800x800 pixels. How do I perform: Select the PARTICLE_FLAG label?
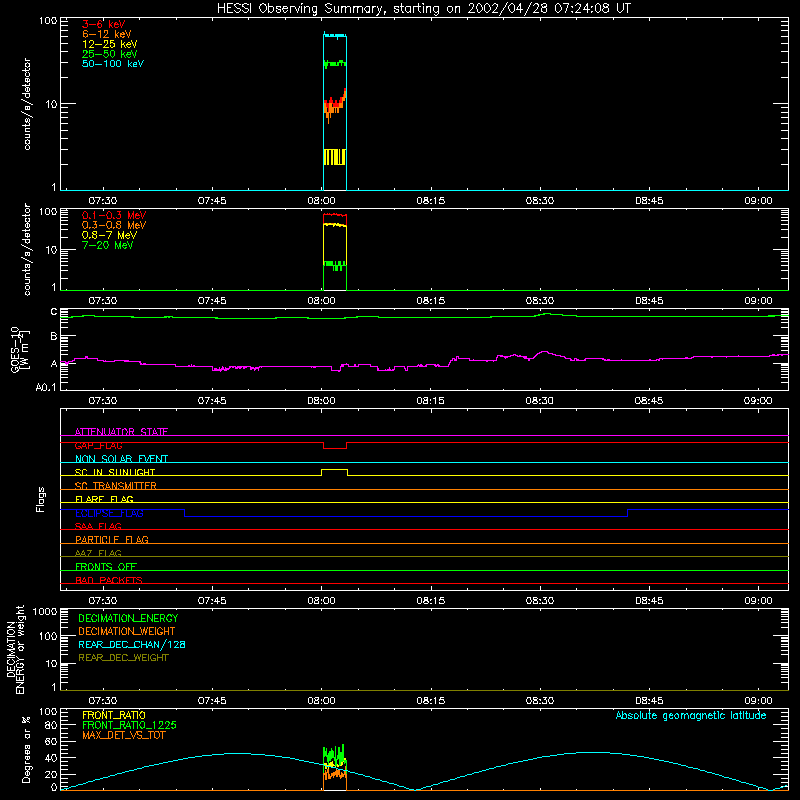pos(112,539)
